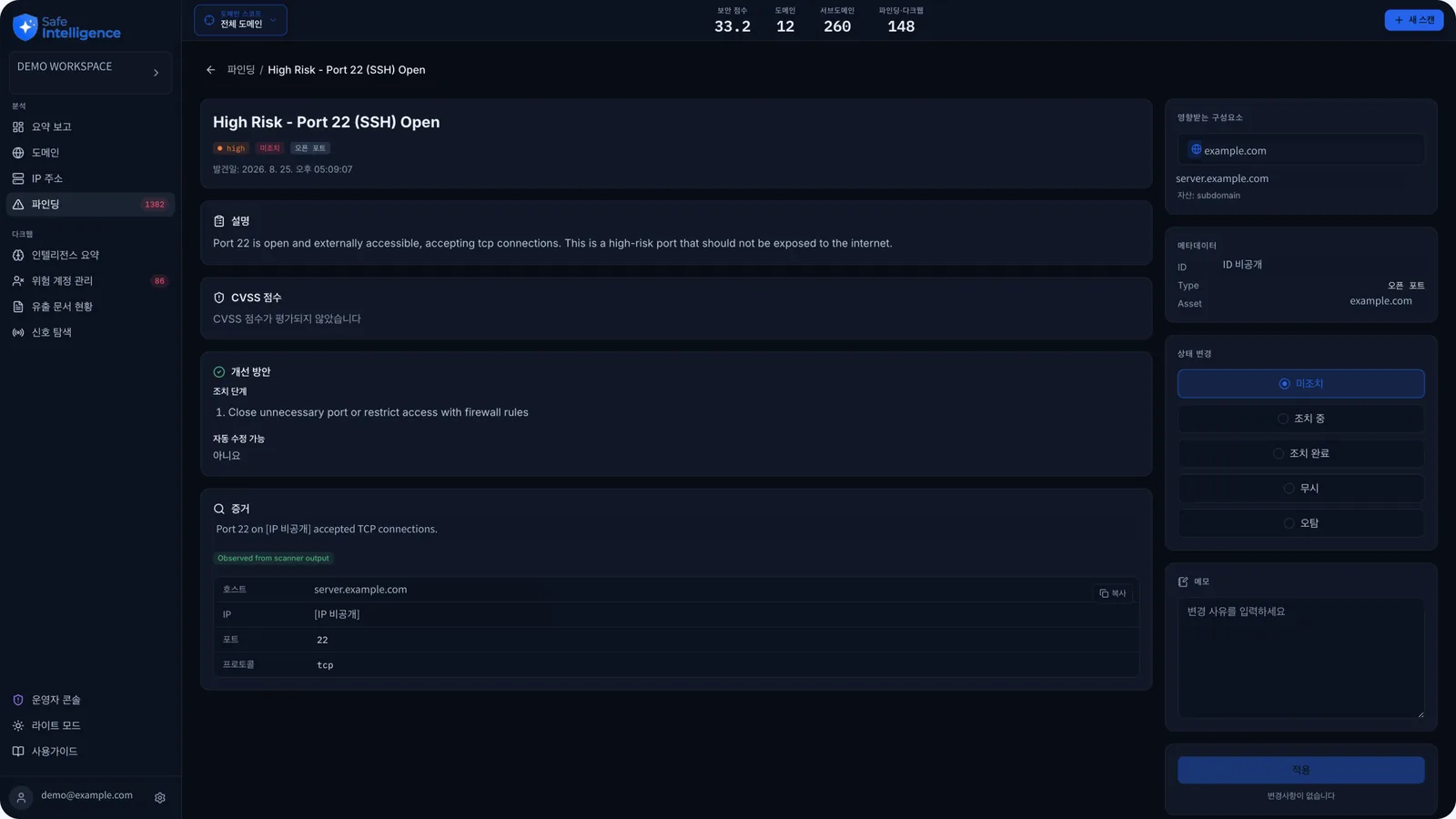This screenshot has width=1456, height=819.
Task: Click the 파인딩 breadcrumb link
Action: [241, 70]
